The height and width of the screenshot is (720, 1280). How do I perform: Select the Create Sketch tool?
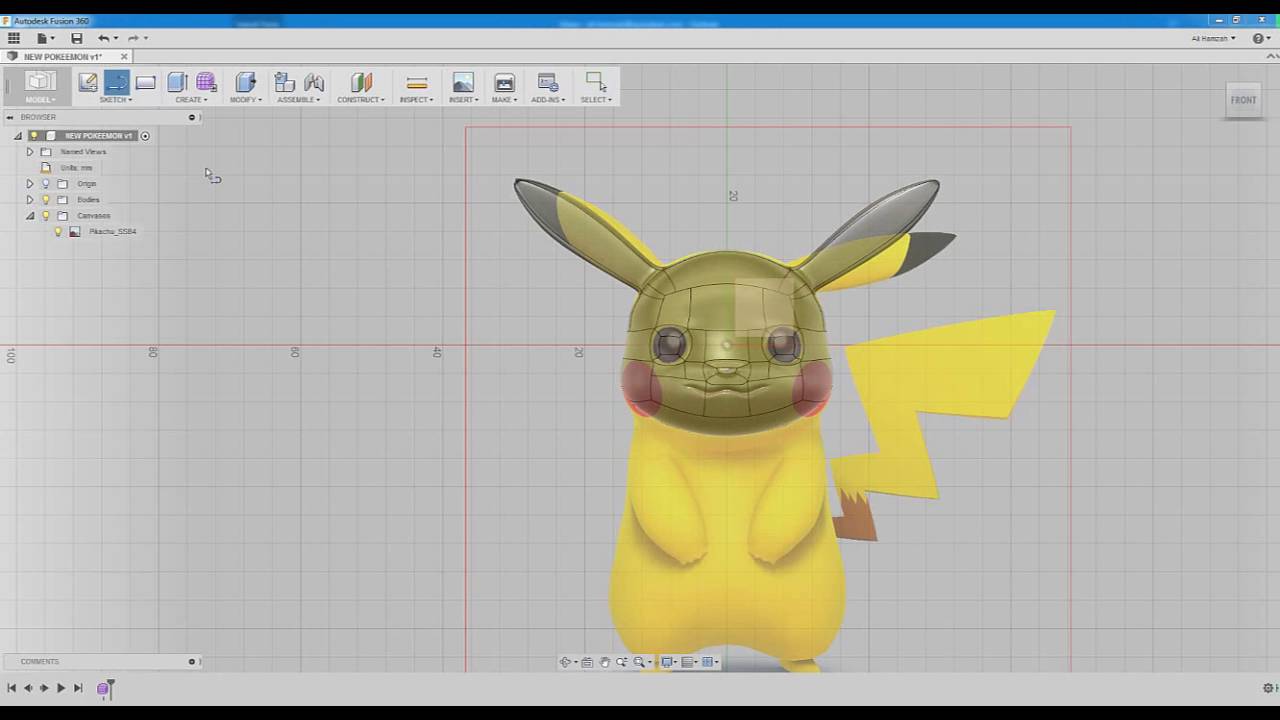[88, 82]
